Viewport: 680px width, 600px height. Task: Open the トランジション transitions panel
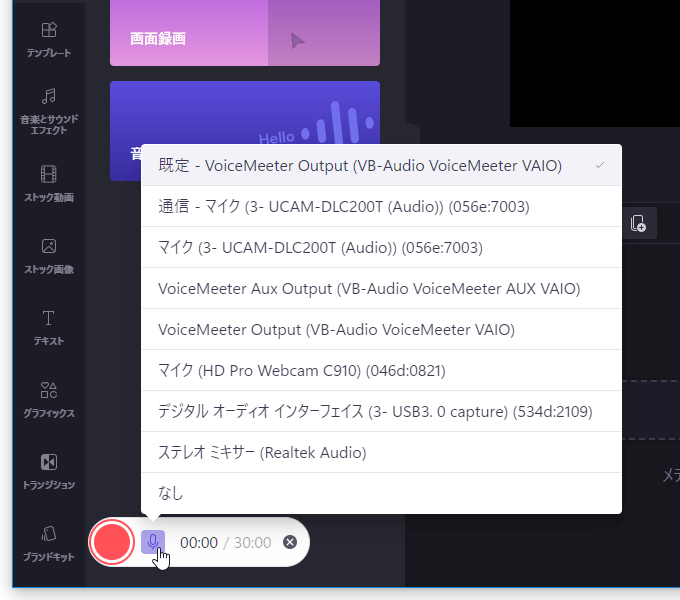point(49,472)
